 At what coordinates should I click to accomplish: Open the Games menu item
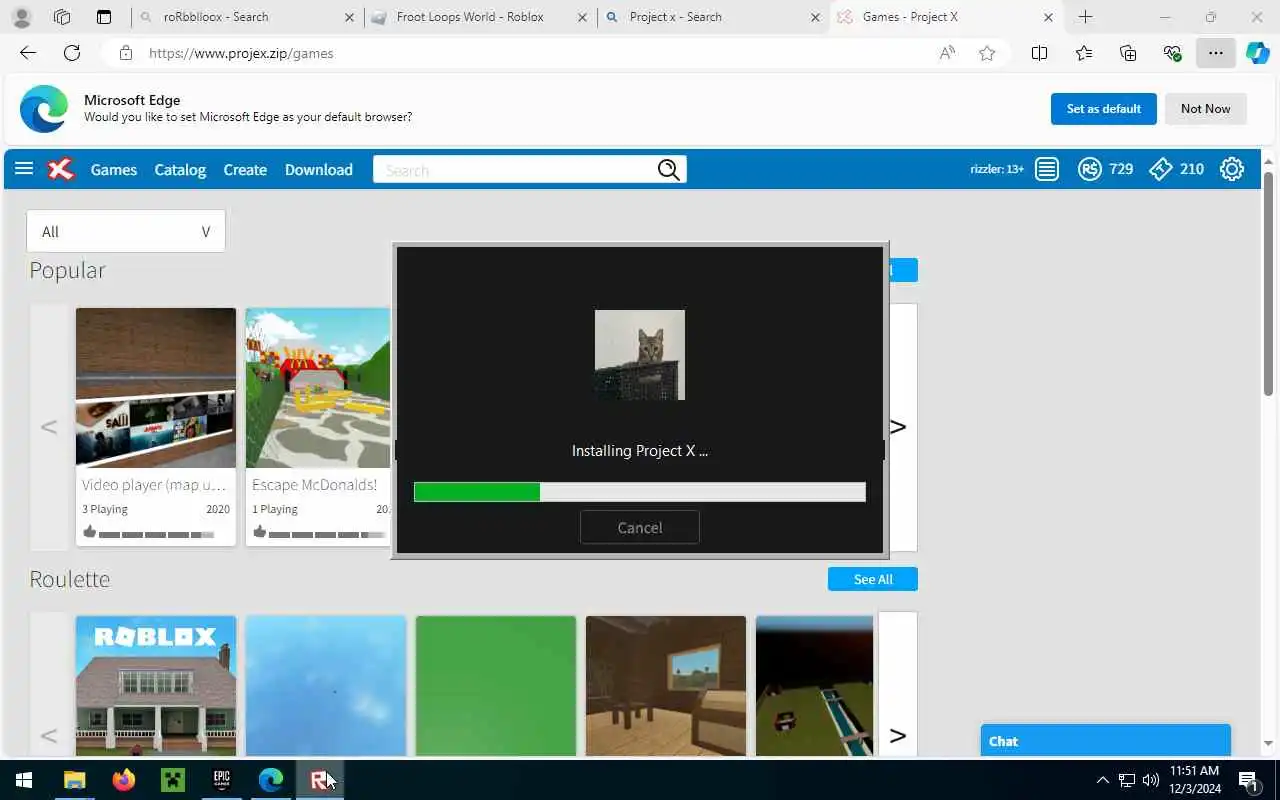click(x=114, y=170)
